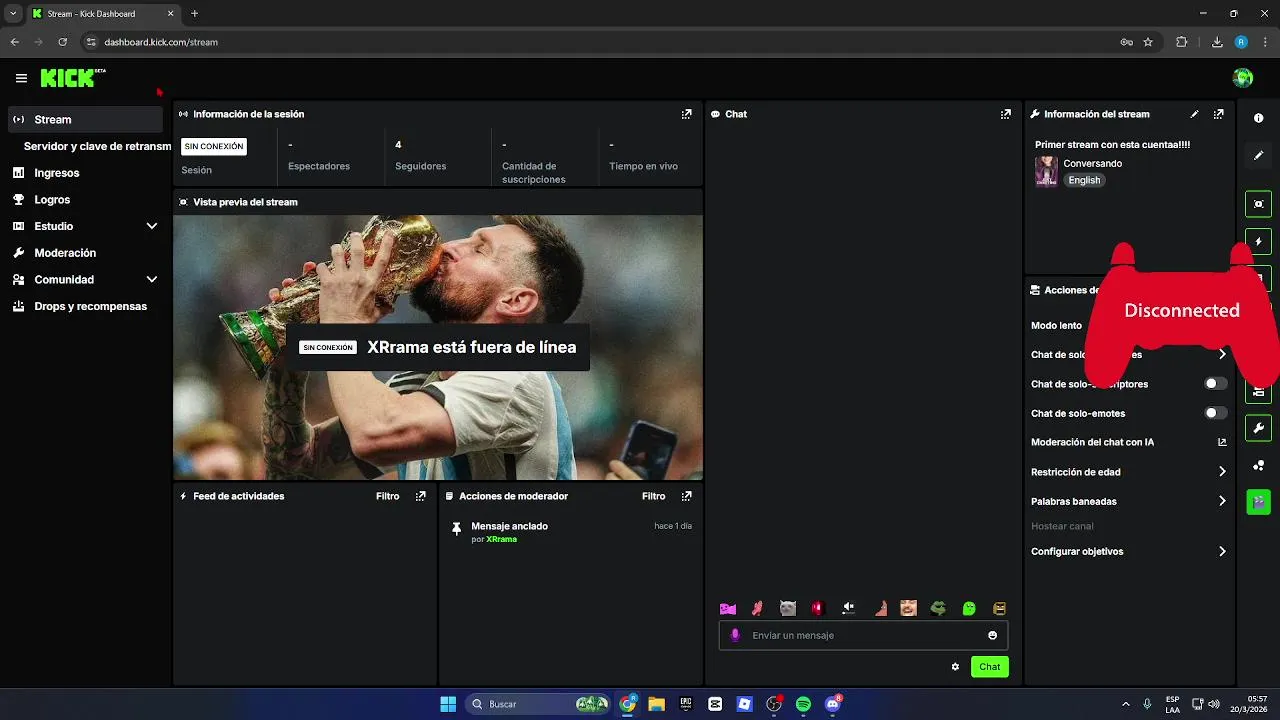Click the three-dots icon in right sidebar
Screen dimensions: 1280x720
[x=1258, y=465]
